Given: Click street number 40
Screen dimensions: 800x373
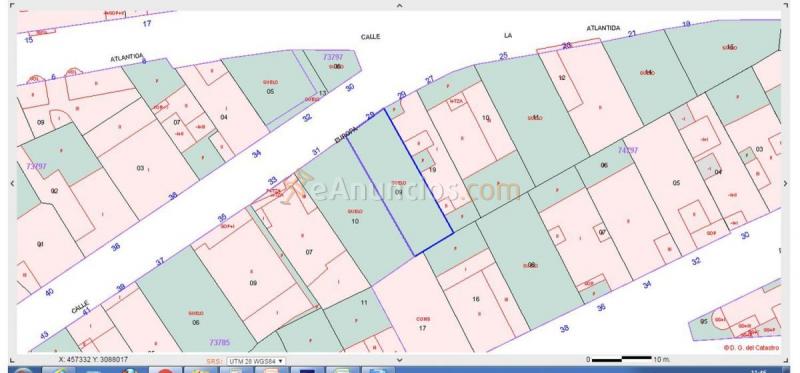Looking at the screenshot, I should click(49, 292).
